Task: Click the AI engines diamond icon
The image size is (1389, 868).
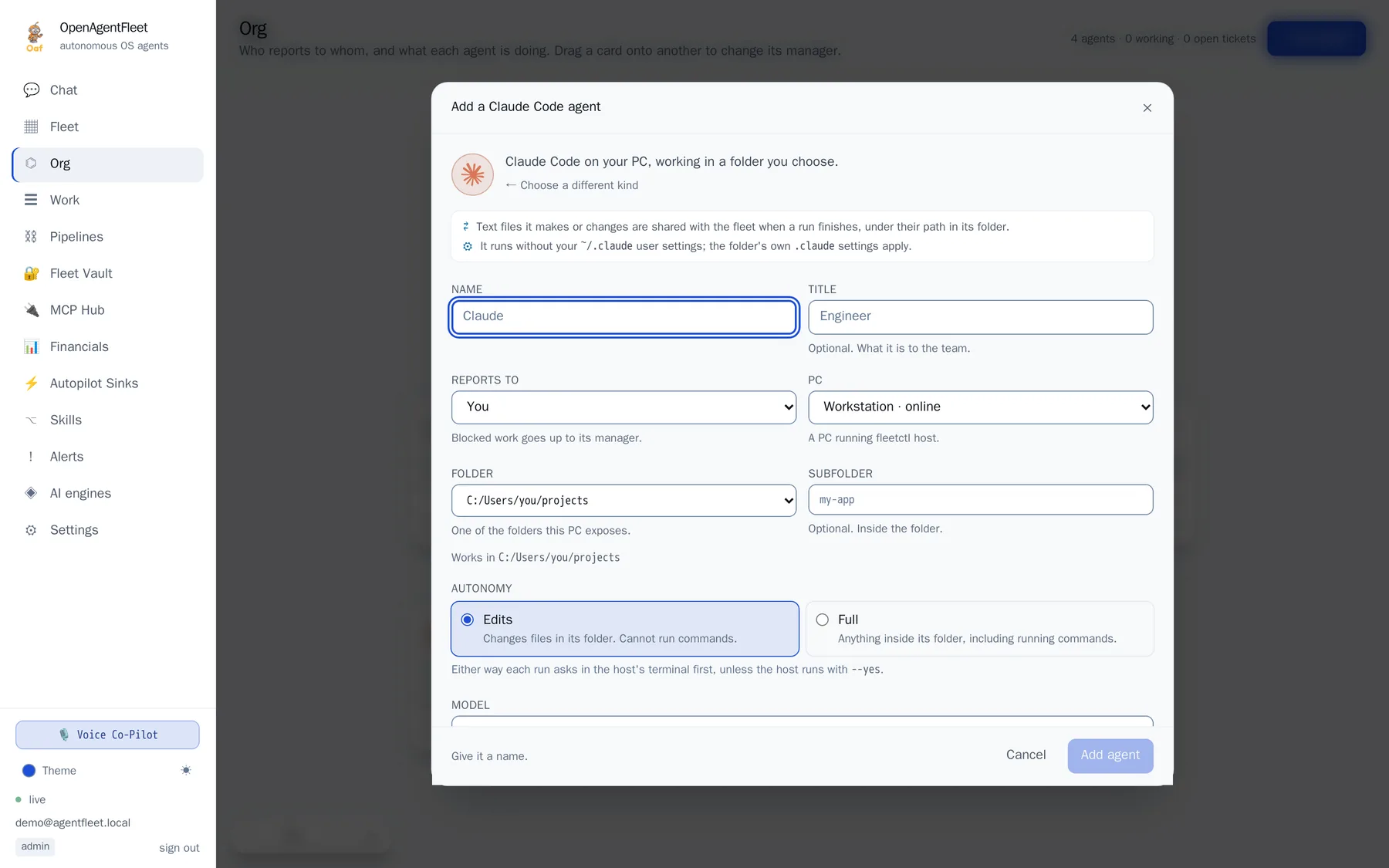Action: coord(31,493)
